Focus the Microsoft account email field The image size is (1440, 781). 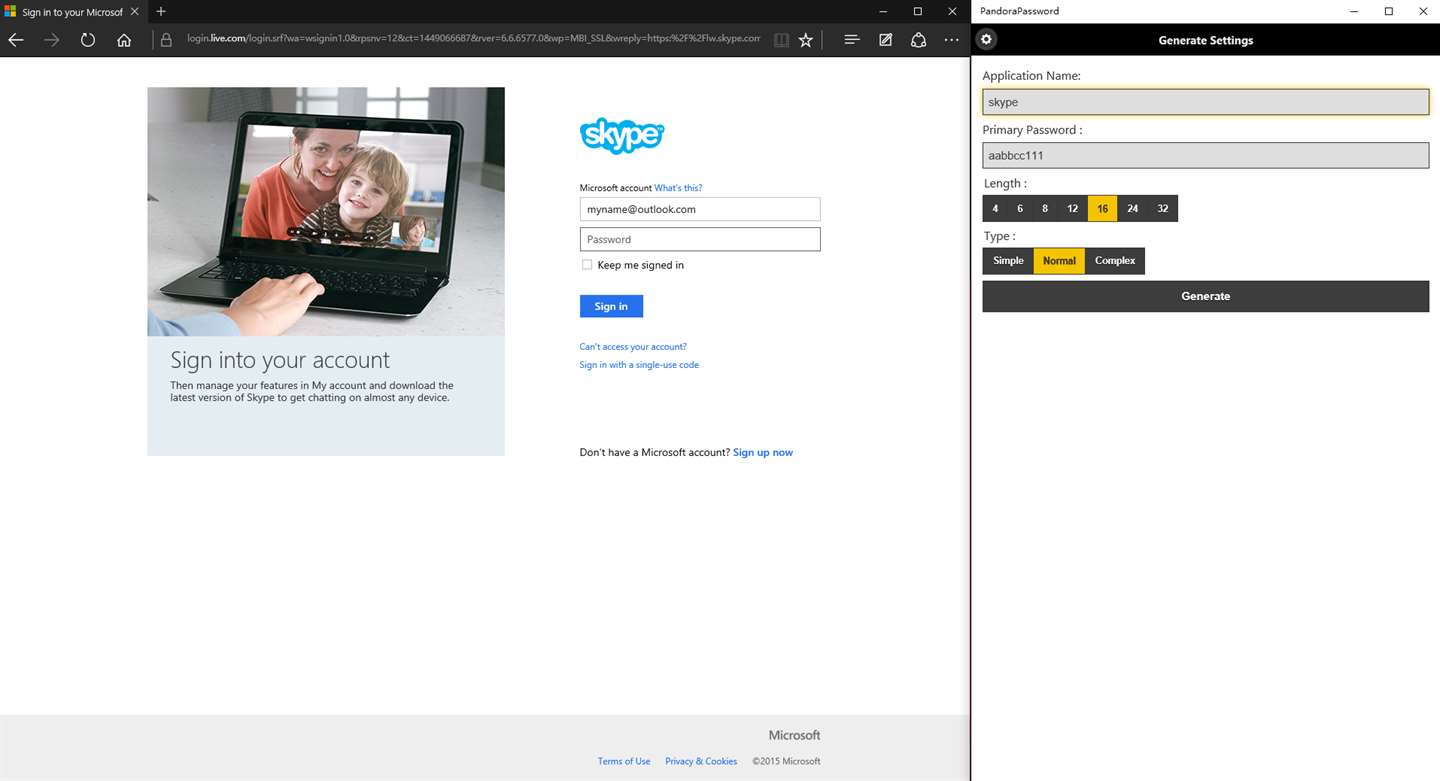(x=700, y=209)
